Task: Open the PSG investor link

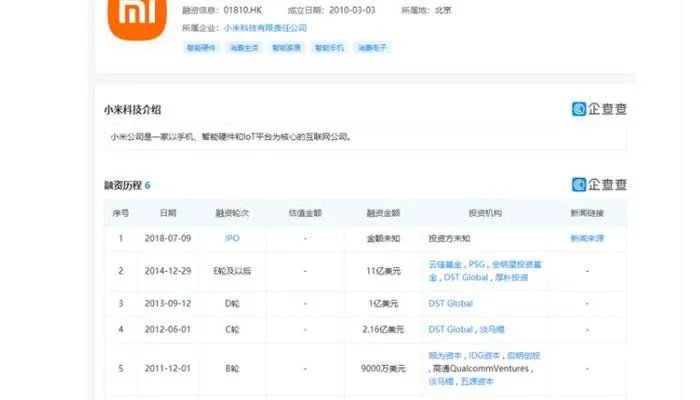Action: (477, 264)
